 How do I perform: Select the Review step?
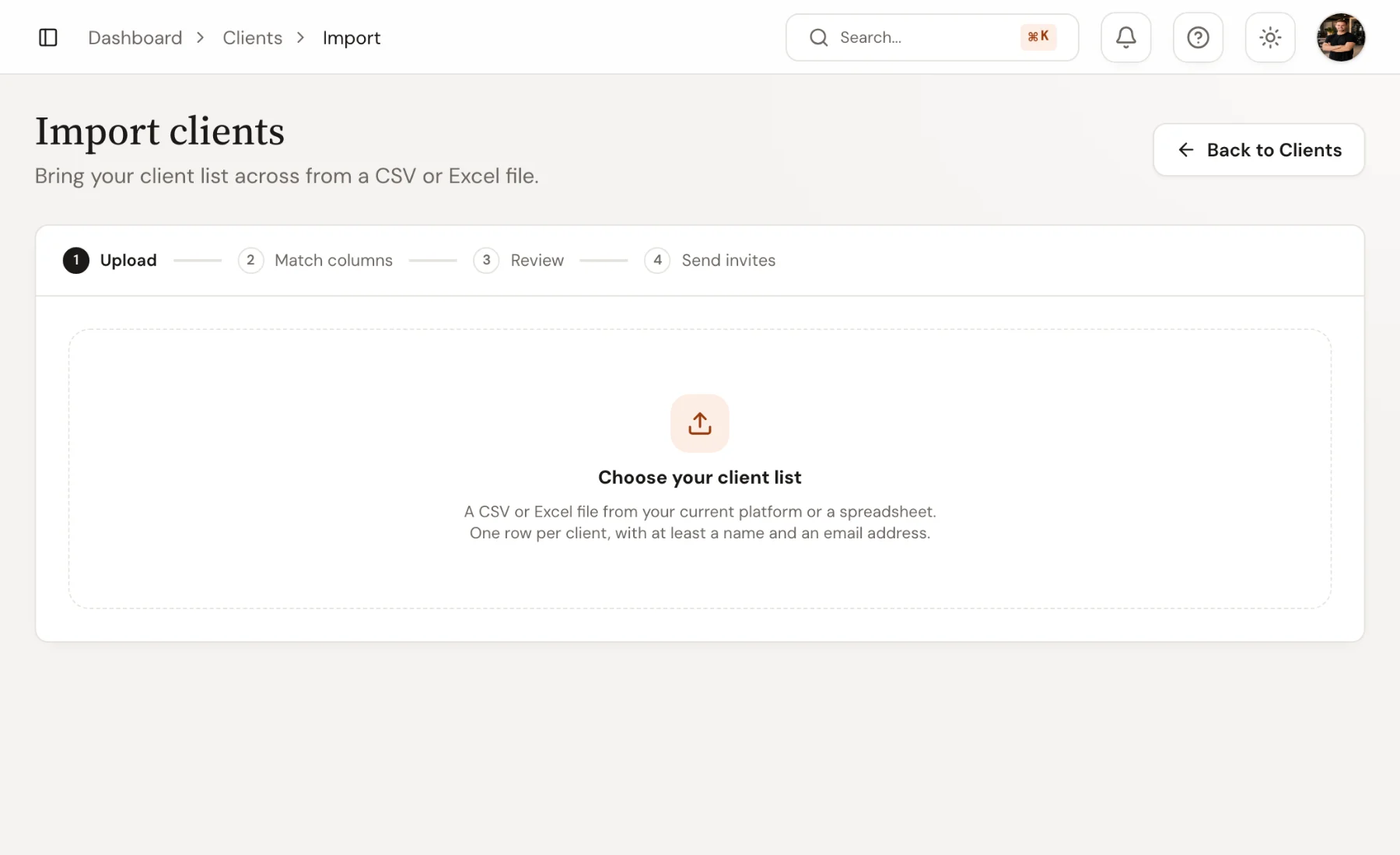click(519, 260)
